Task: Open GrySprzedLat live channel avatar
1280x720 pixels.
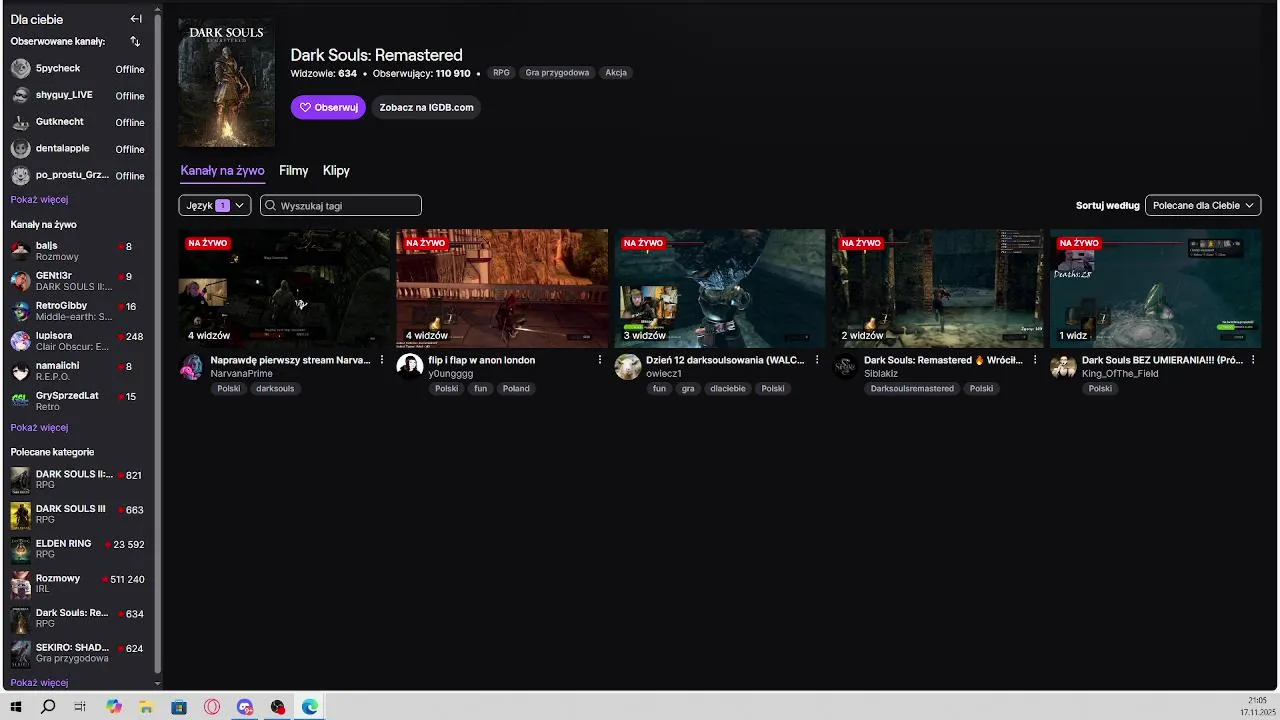Action: click(20, 401)
